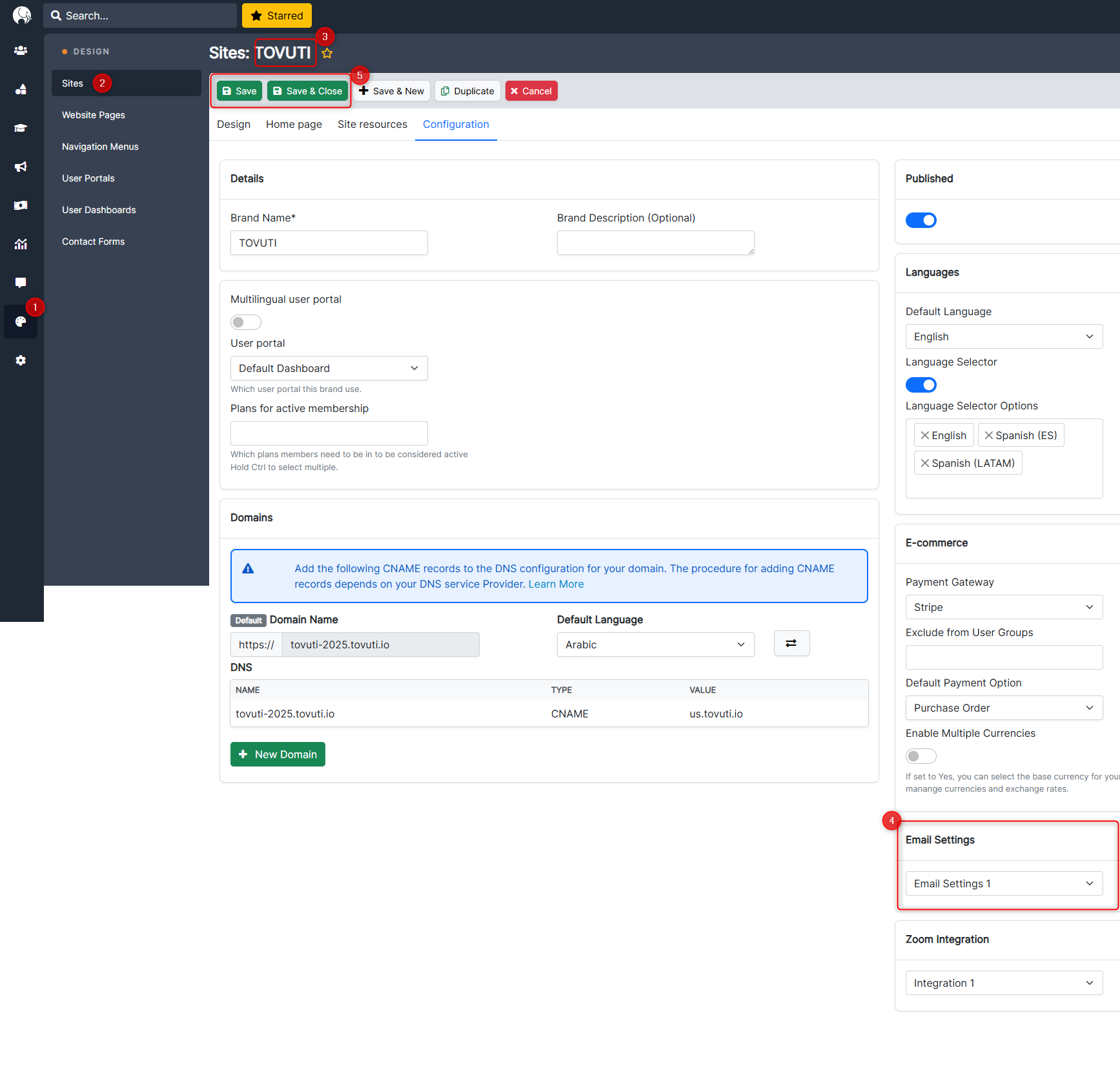1120x1081 pixels.
Task: Open the Default Payment Option dropdown
Action: [1004, 708]
